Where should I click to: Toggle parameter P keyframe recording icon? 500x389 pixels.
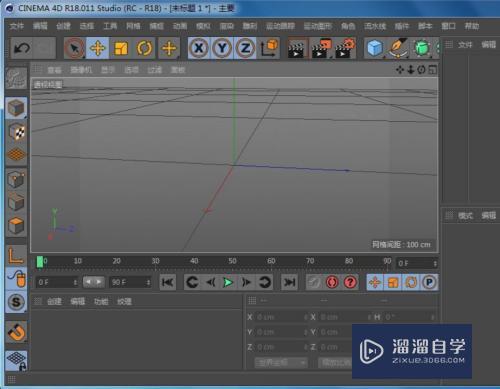tap(429, 282)
